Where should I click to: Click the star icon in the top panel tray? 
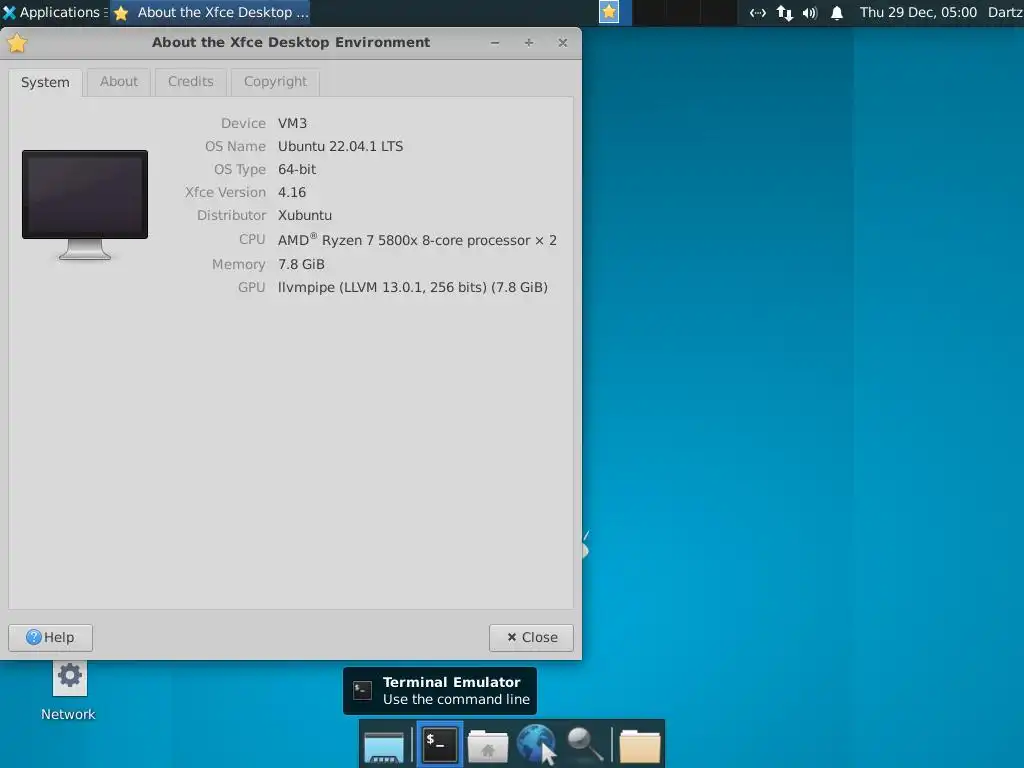(609, 12)
